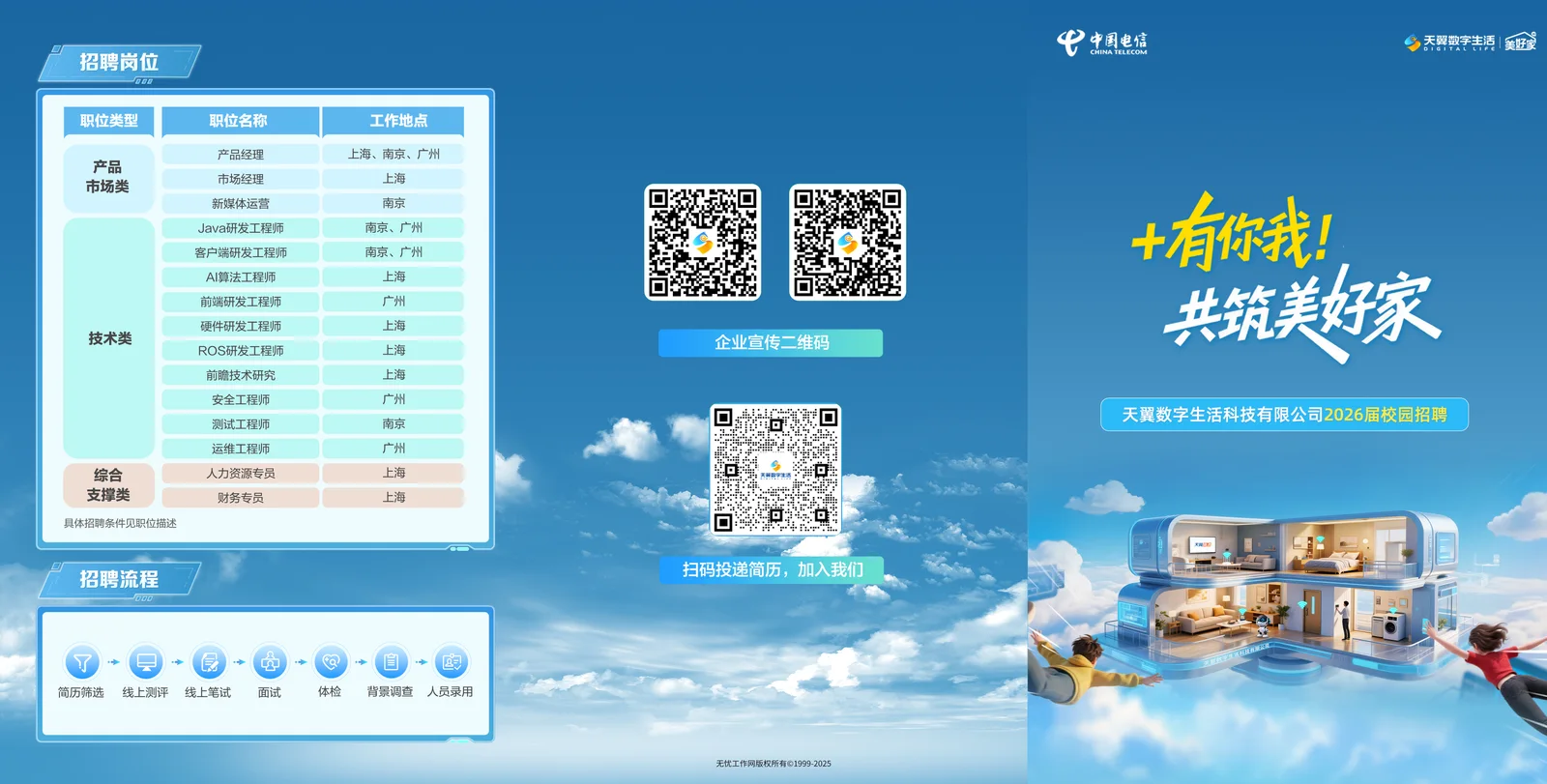Click the left 企业宣传 QR code
This screenshot has height=784, width=1547.
[703, 242]
